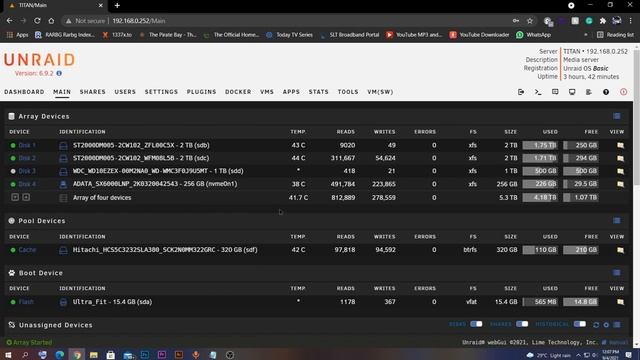This screenshot has width=640, height=360.
Task: Click the logout icon in Unraid header
Action: click(x=521, y=92)
